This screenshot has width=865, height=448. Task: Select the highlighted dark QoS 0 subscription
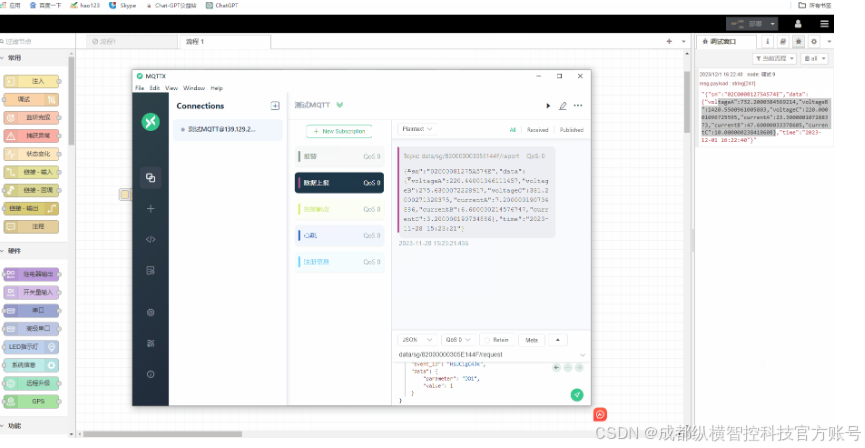pyautogui.click(x=339, y=183)
